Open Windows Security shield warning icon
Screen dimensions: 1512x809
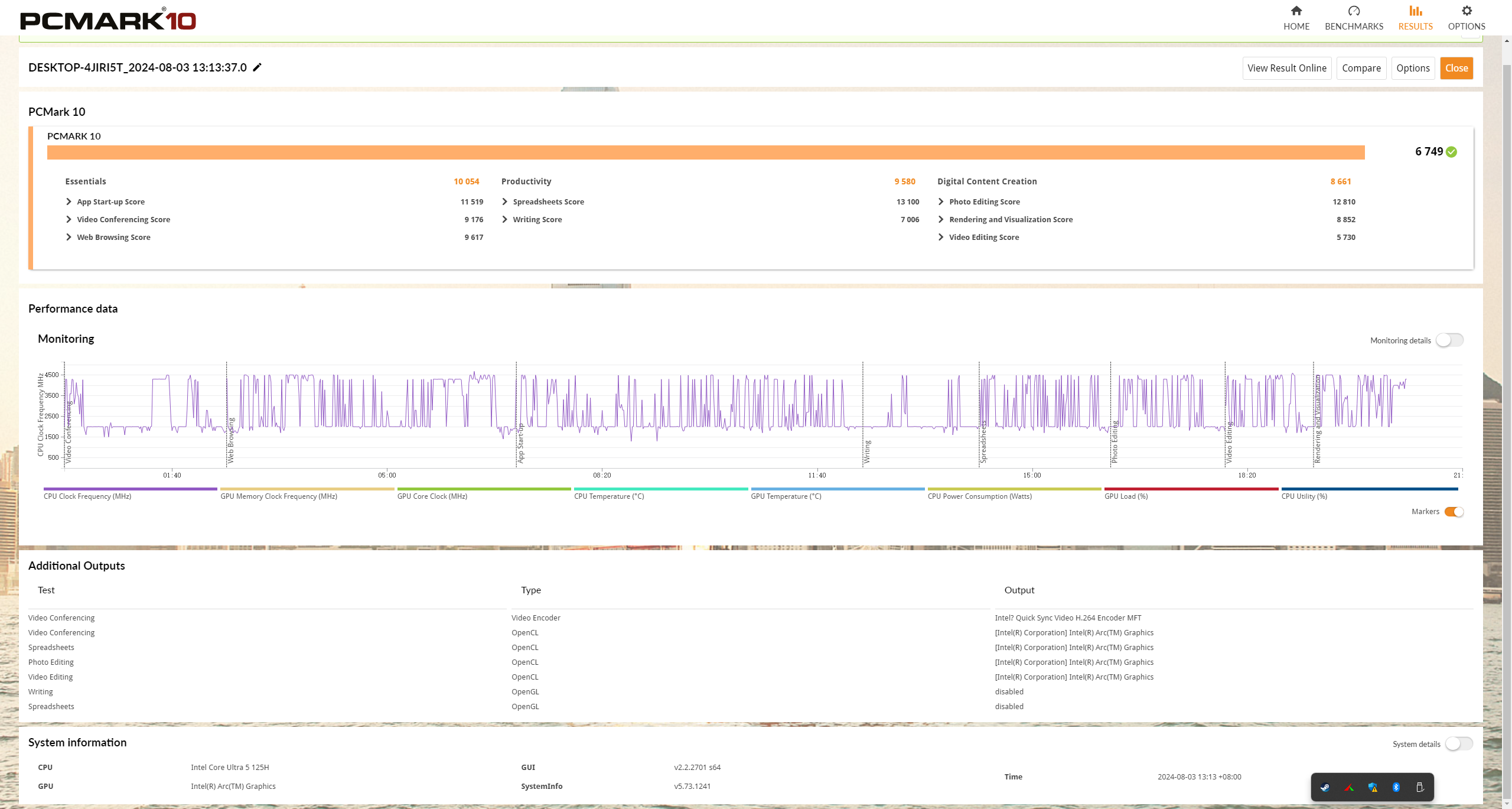pos(1373,787)
